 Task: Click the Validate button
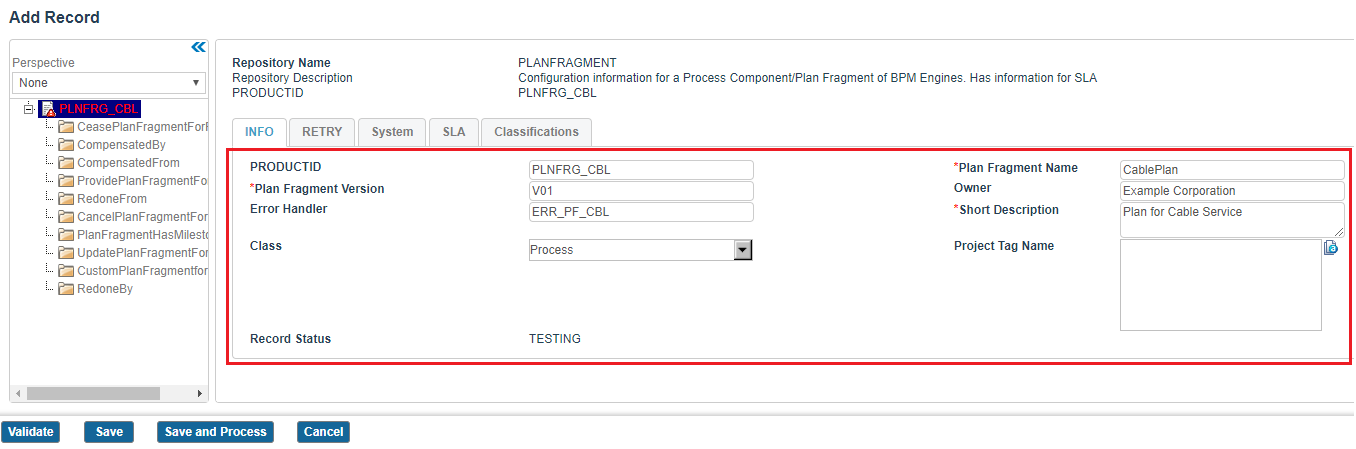(x=31, y=432)
